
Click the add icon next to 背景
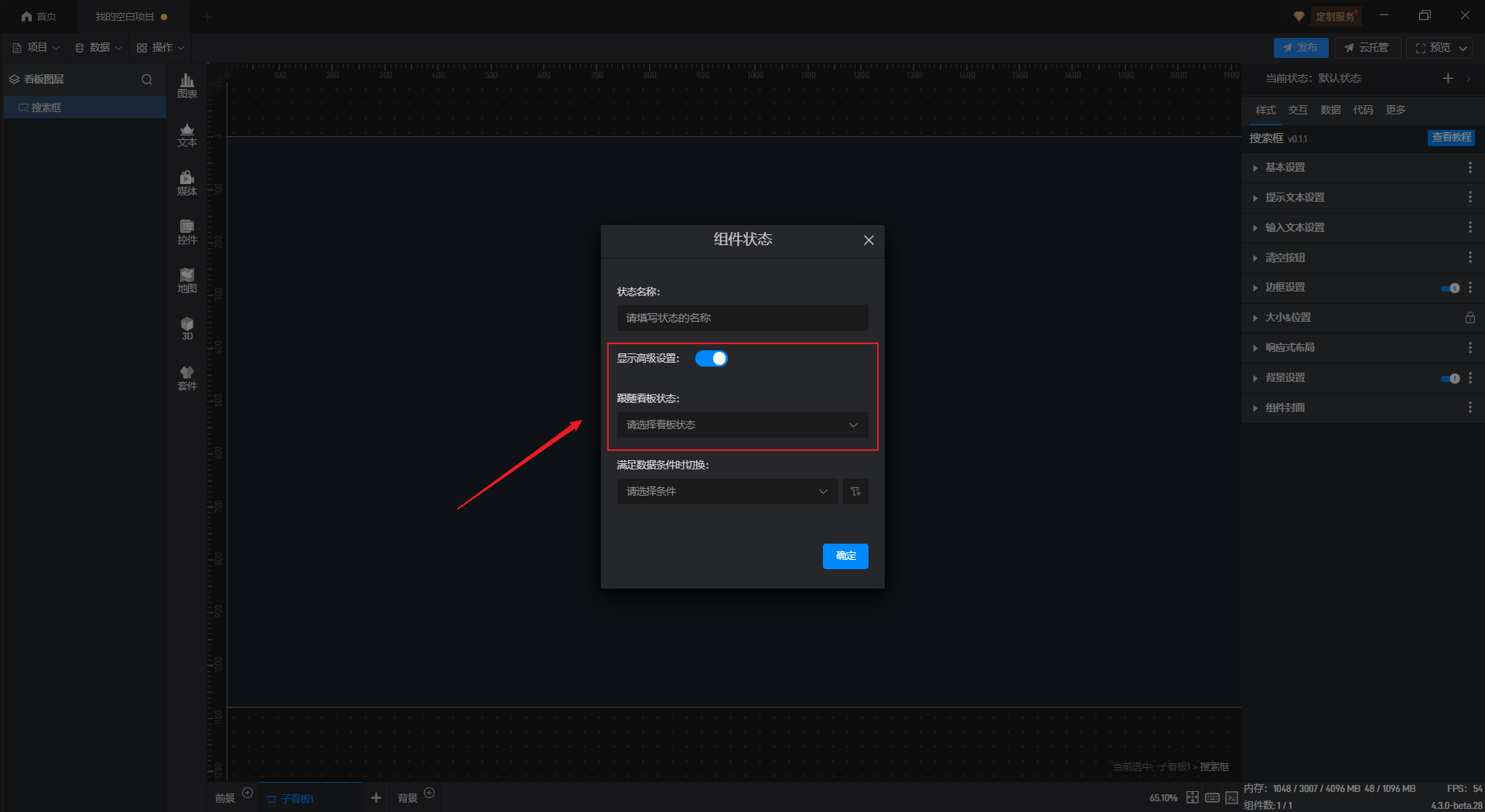click(429, 793)
